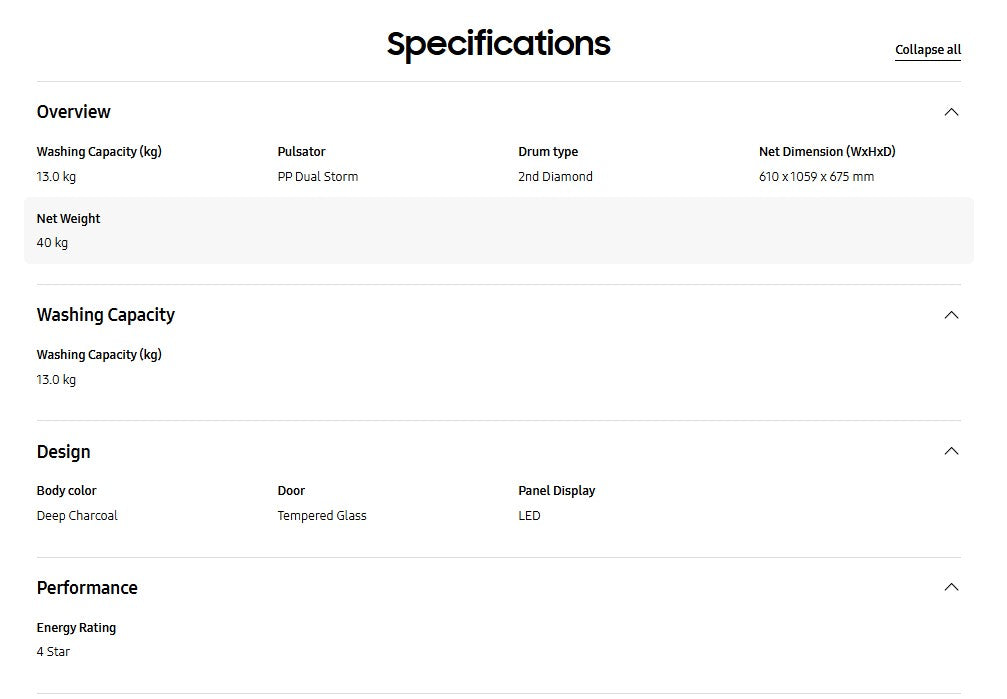Click the 4 Star energy rating value
The image size is (1007, 699).
point(53,652)
